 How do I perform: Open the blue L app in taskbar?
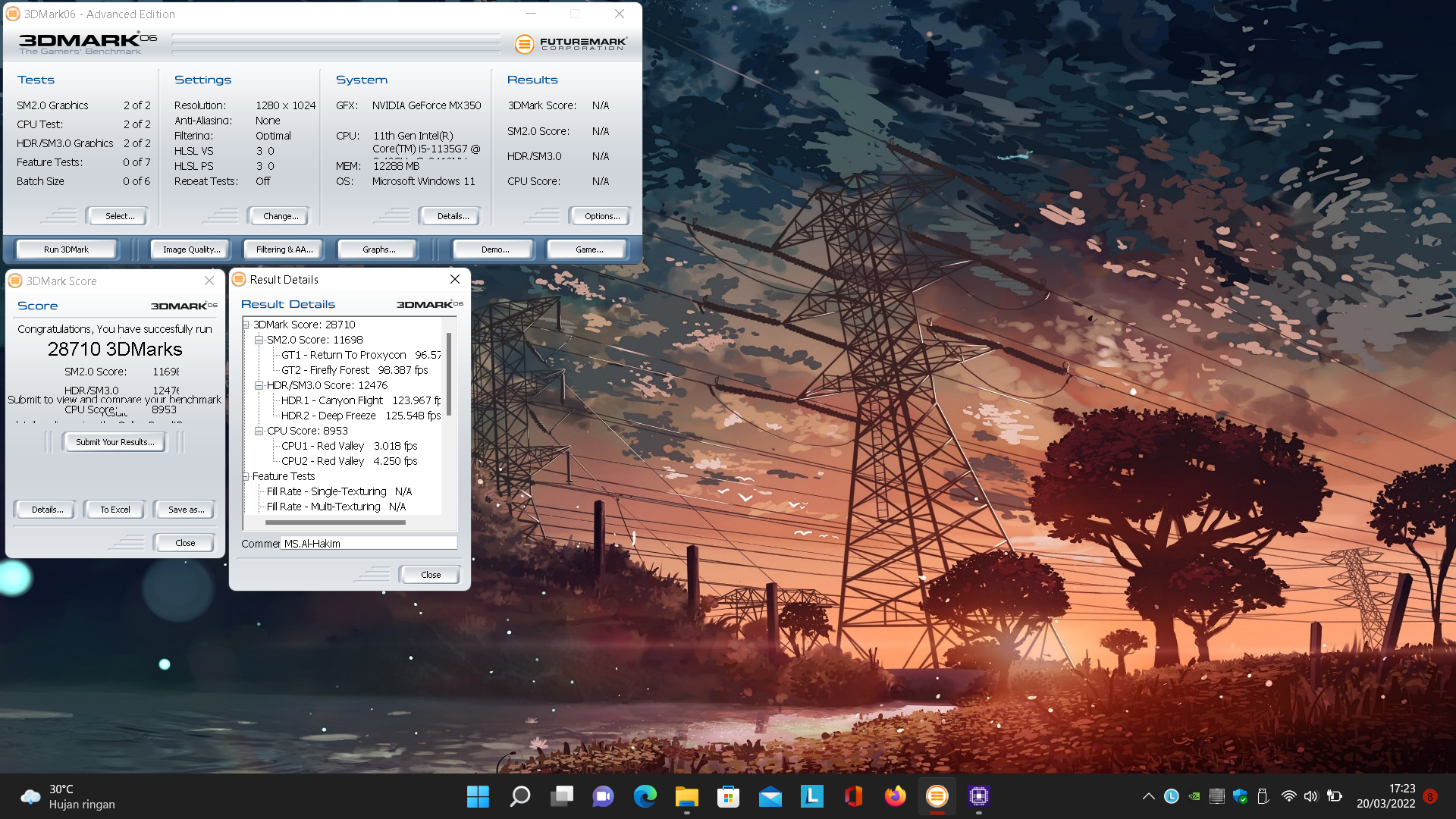click(x=812, y=796)
